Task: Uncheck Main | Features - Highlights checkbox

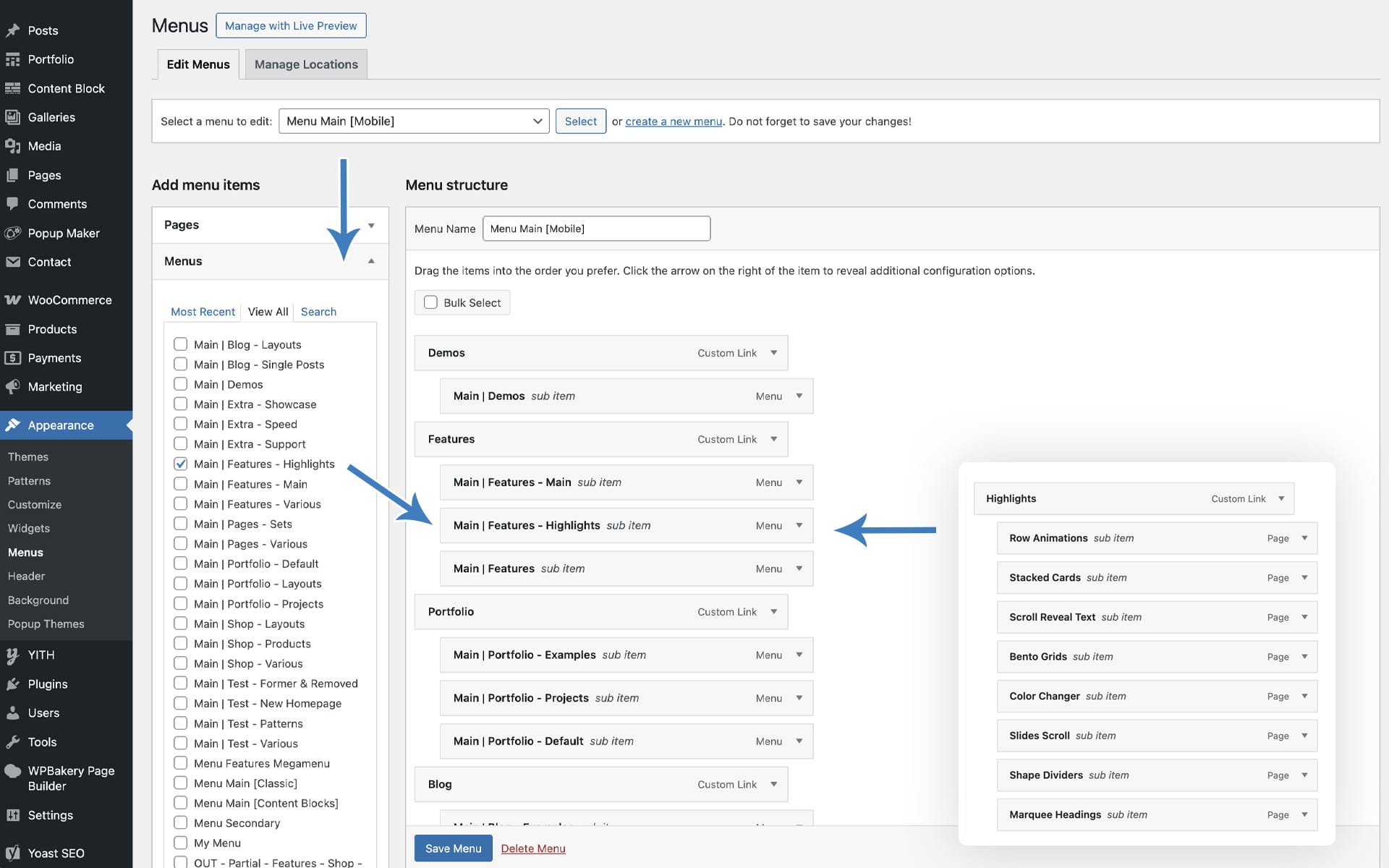Action: [181, 464]
